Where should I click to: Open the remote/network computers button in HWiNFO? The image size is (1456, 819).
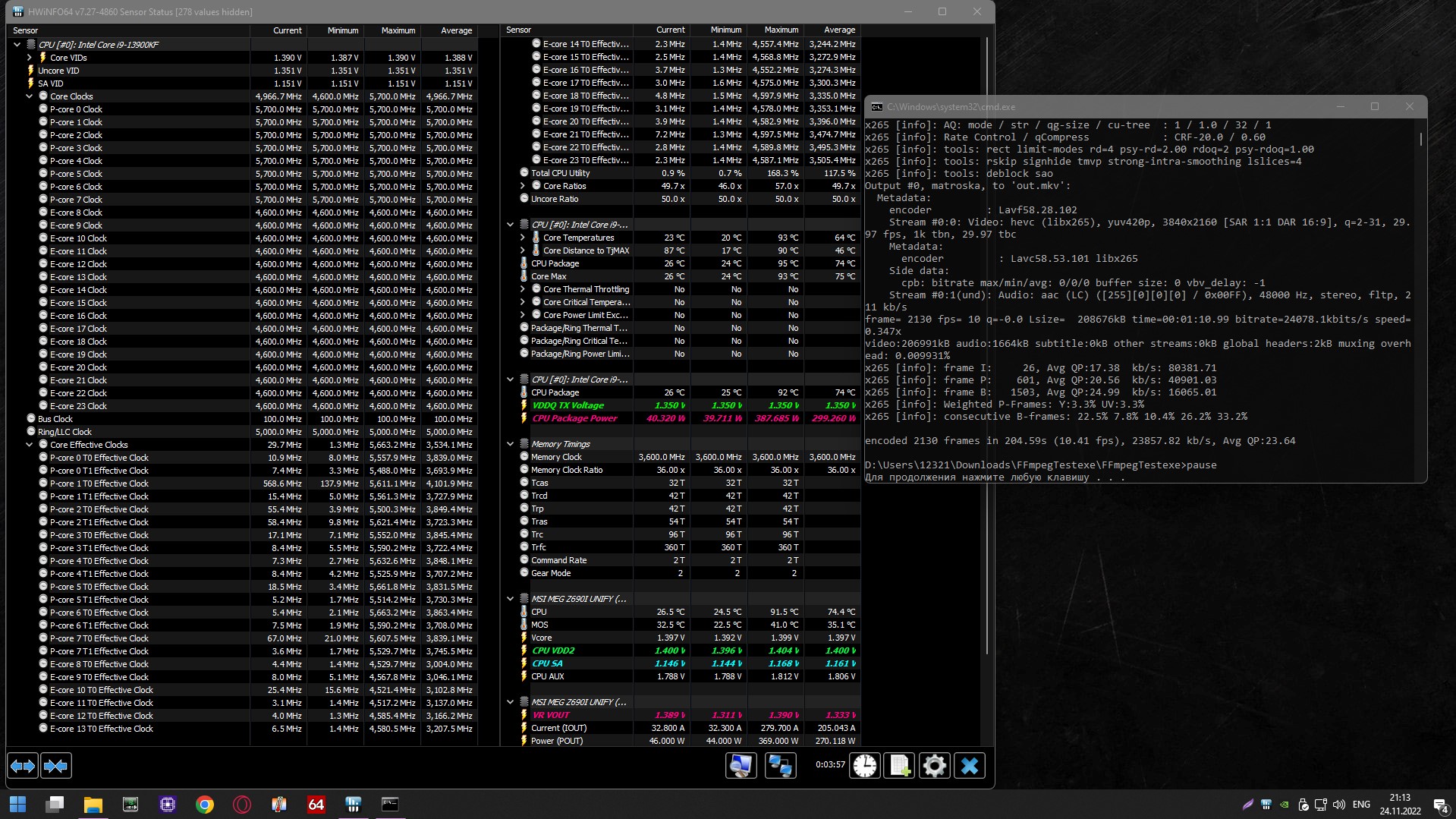click(x=780, y=766)
